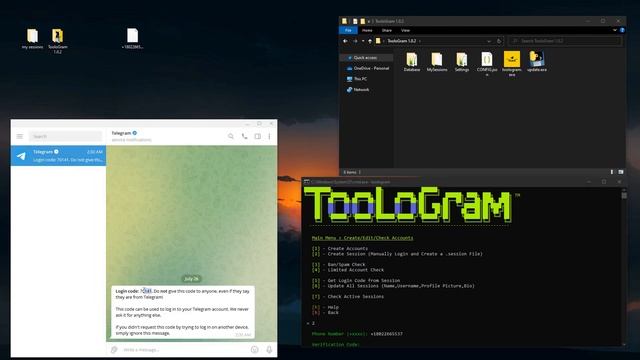
Task: Click the attach paperclip icon in Telegram
Action: [x=114, y=350]
